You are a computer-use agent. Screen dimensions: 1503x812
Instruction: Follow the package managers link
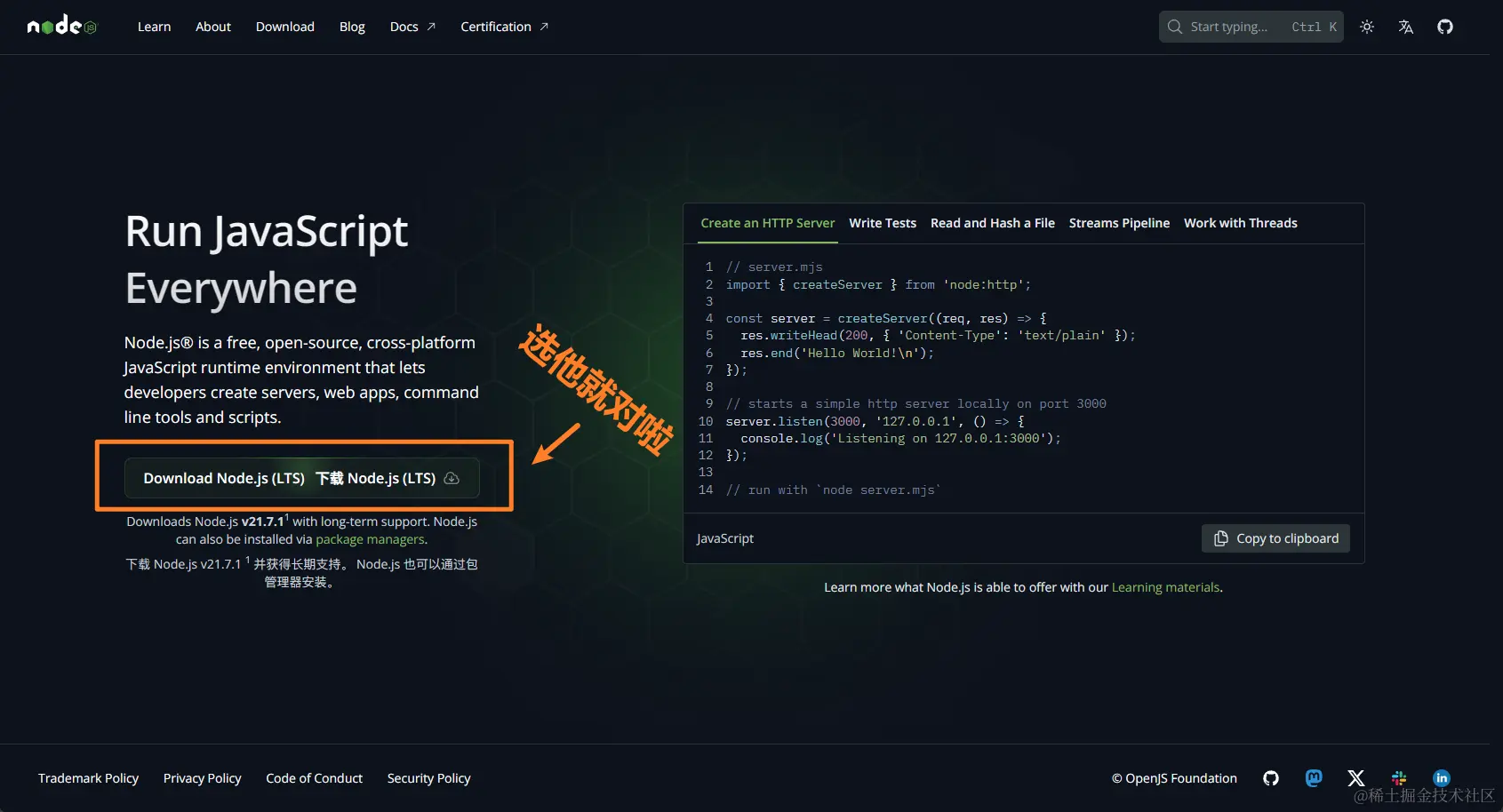370,539
